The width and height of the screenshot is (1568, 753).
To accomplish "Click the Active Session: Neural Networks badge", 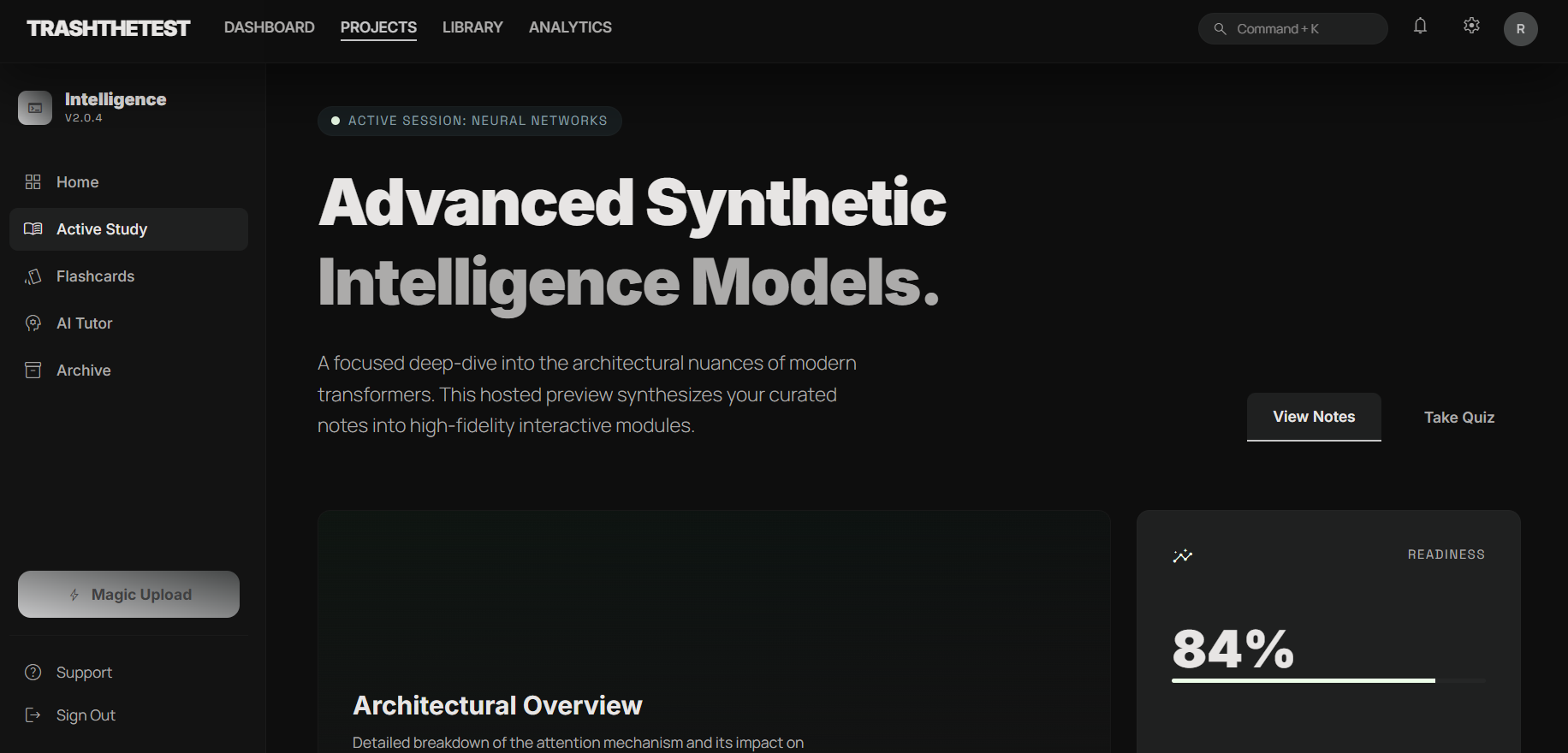I will tap(470, 121).
